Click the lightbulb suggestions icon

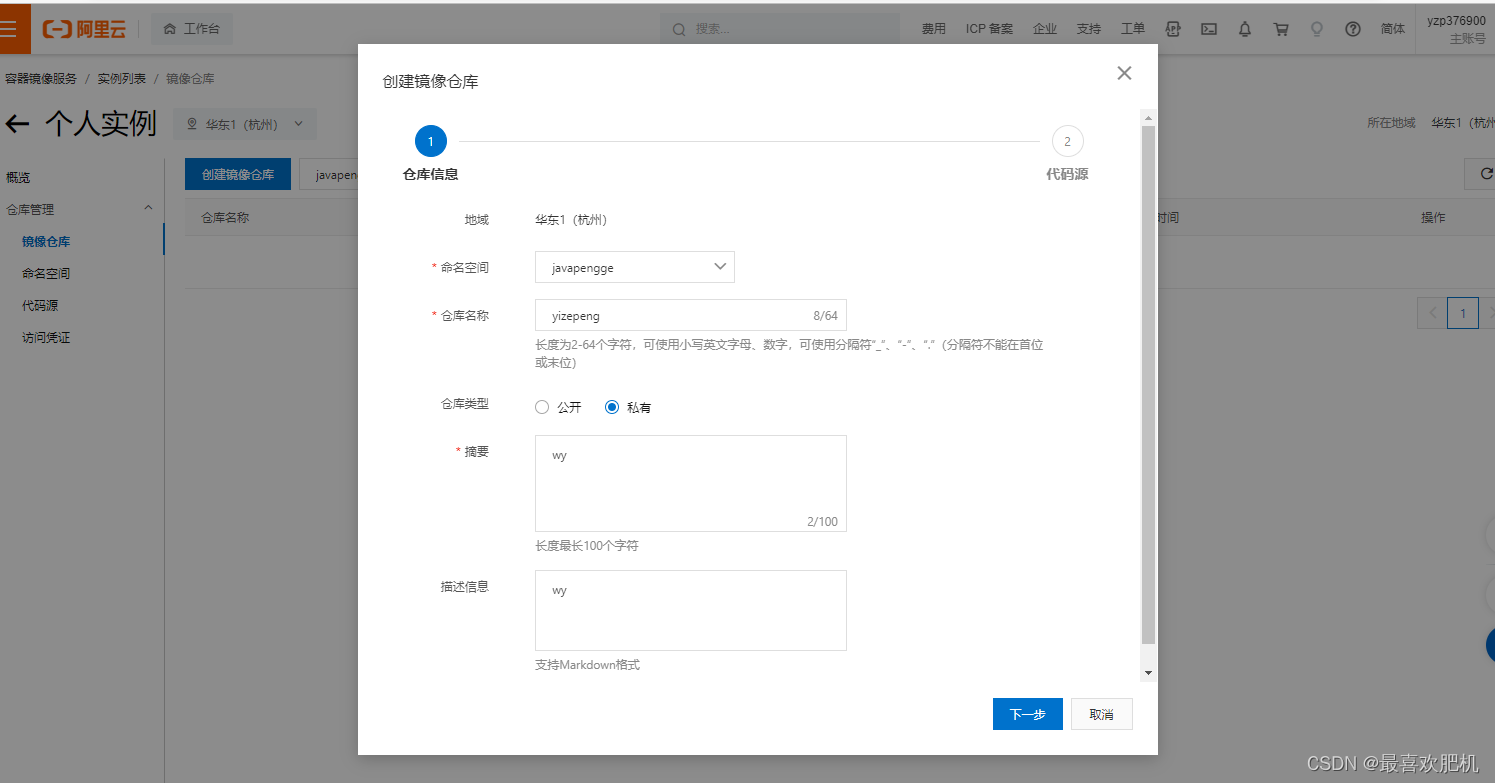1317,29
